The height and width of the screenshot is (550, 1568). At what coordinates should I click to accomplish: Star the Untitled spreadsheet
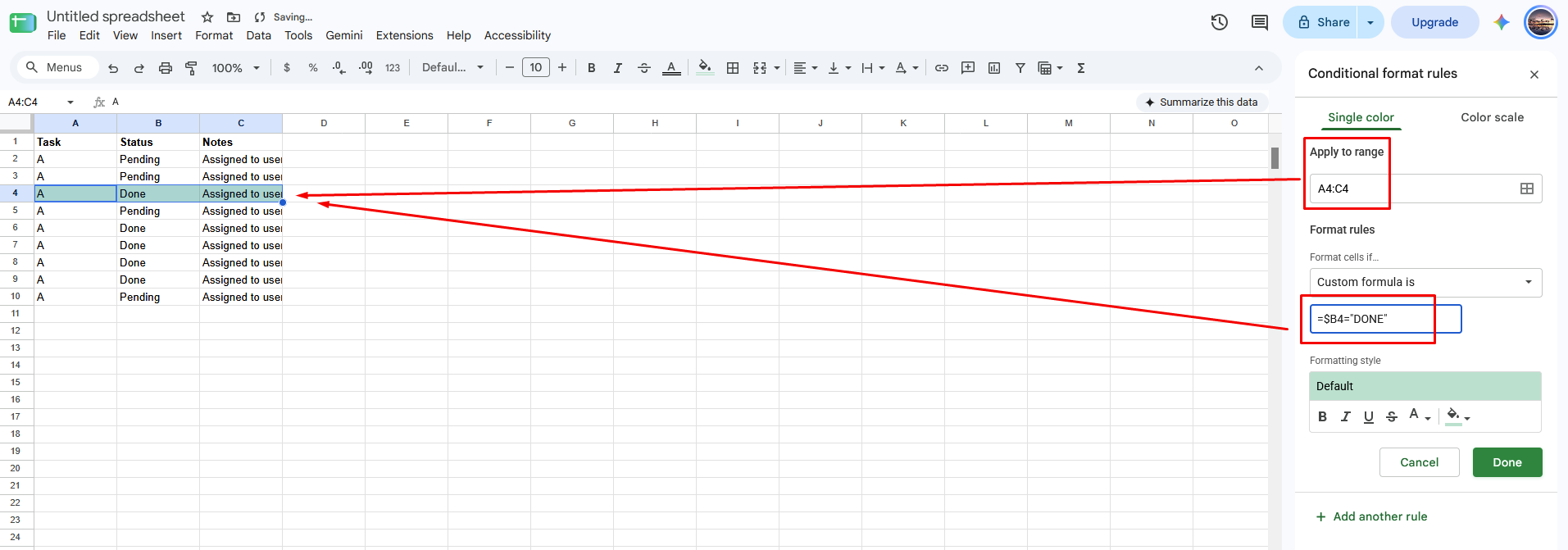click(x=207, y=17)
